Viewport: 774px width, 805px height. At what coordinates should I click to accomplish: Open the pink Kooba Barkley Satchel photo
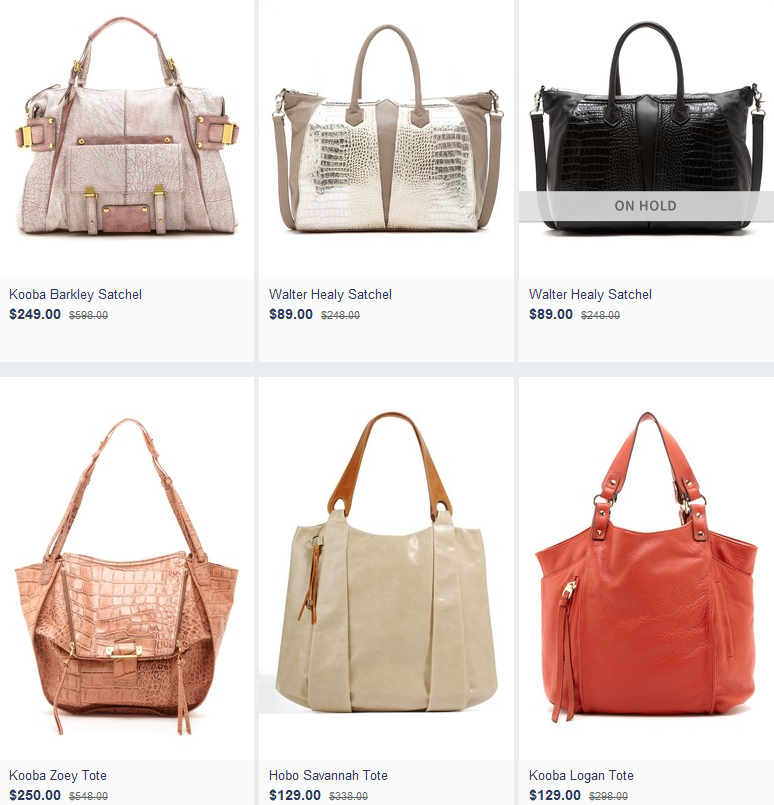click(127, 127)
